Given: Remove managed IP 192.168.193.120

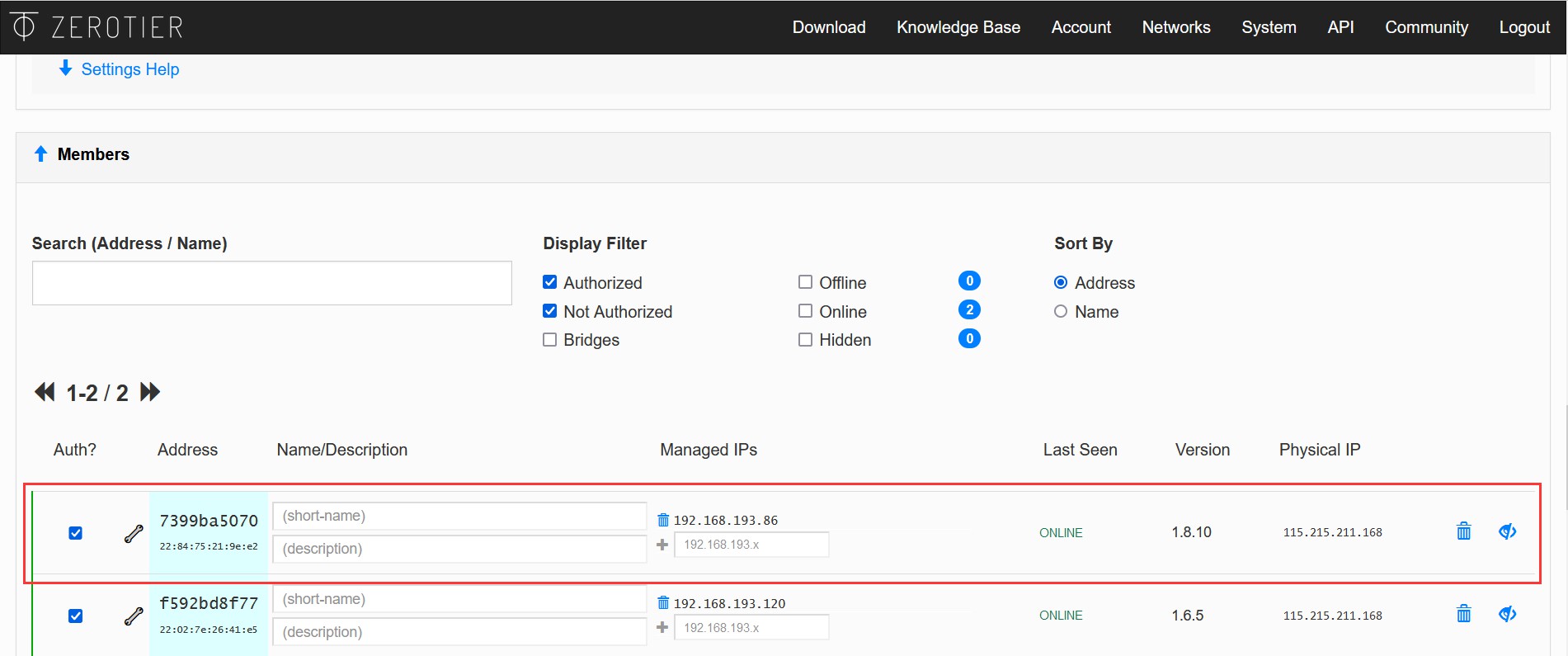Looking at the screenshot, I should [663, 603].
